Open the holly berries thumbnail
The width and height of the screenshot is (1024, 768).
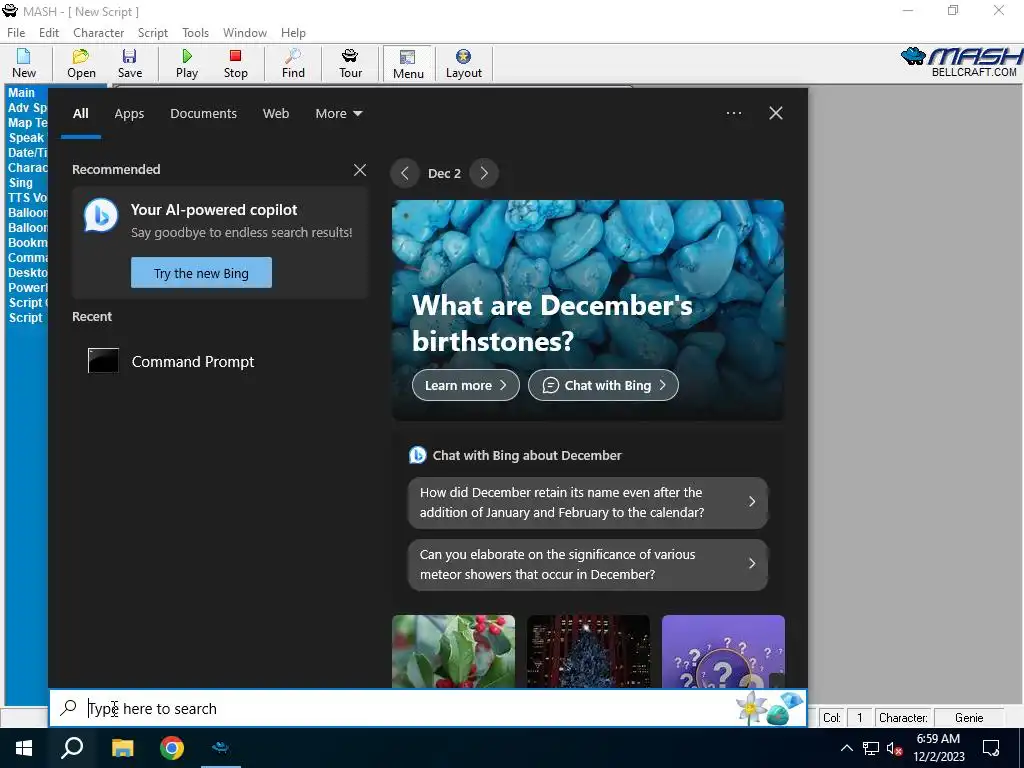453,651
